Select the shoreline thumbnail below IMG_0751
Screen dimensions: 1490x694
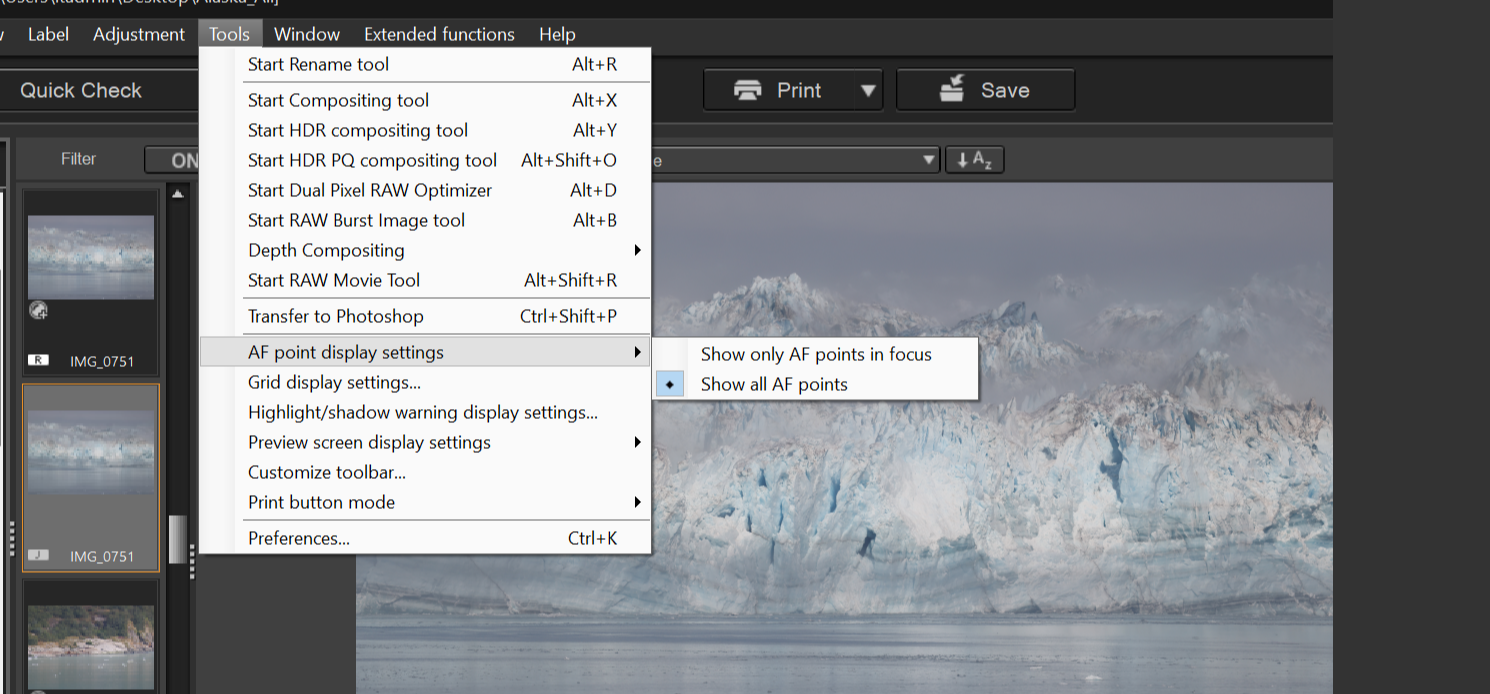pos(91,648)
